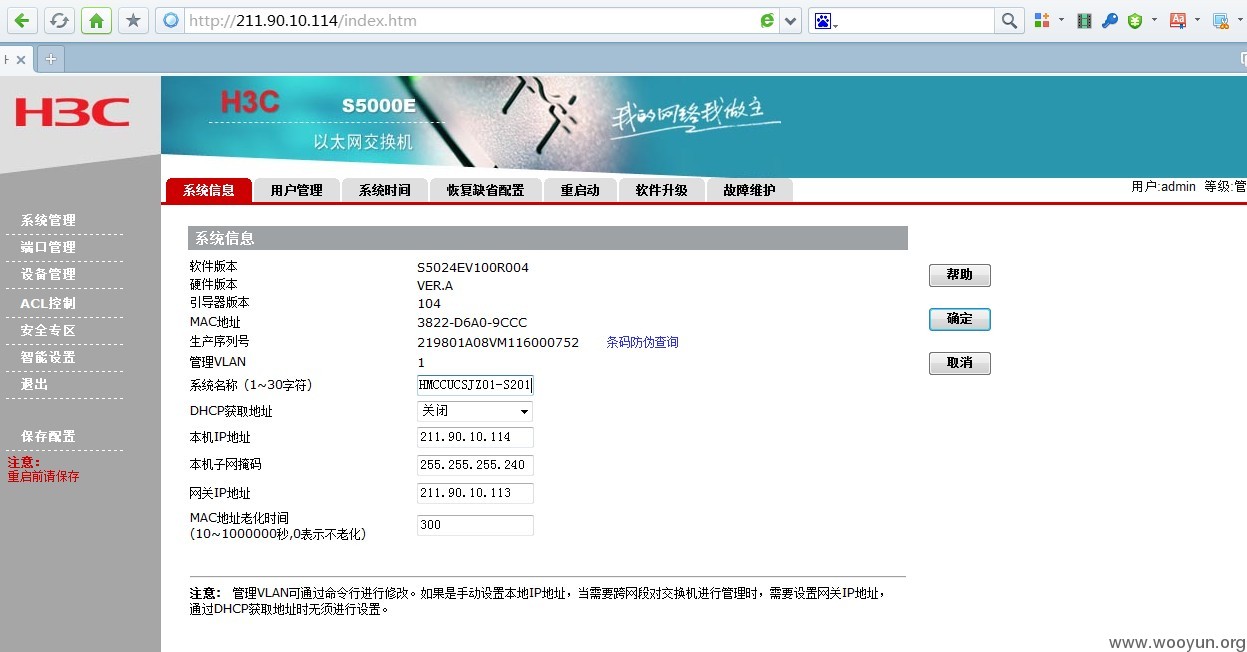
Task: Click the 确定 confirm button
Action: click(x=959, y=319)
